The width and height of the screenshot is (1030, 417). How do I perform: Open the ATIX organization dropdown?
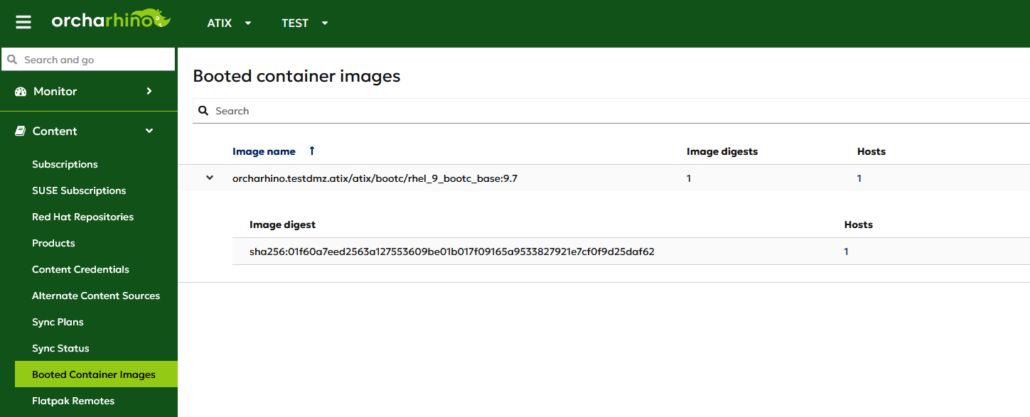(229, 23)
